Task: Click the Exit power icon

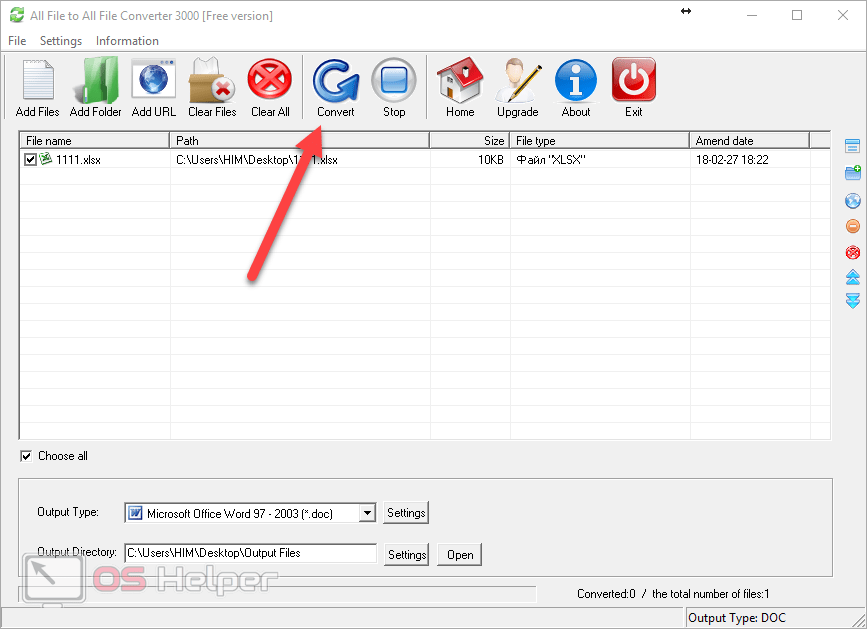Action: pos(633,82)
